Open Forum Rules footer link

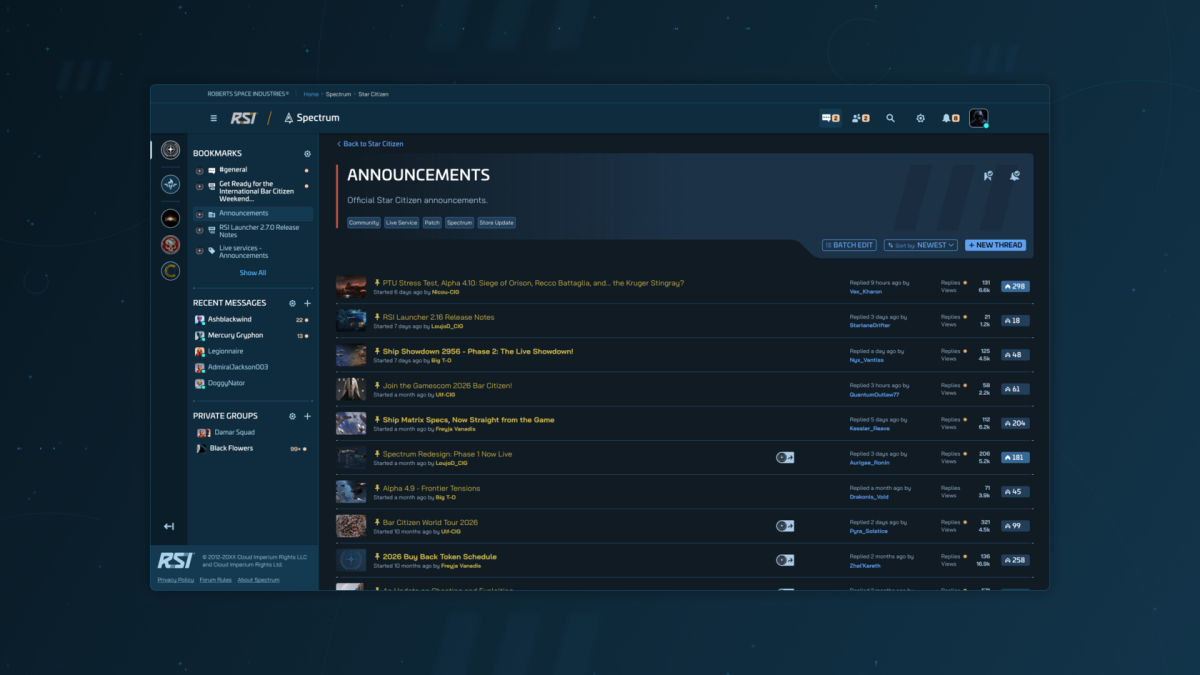(216, 580)
